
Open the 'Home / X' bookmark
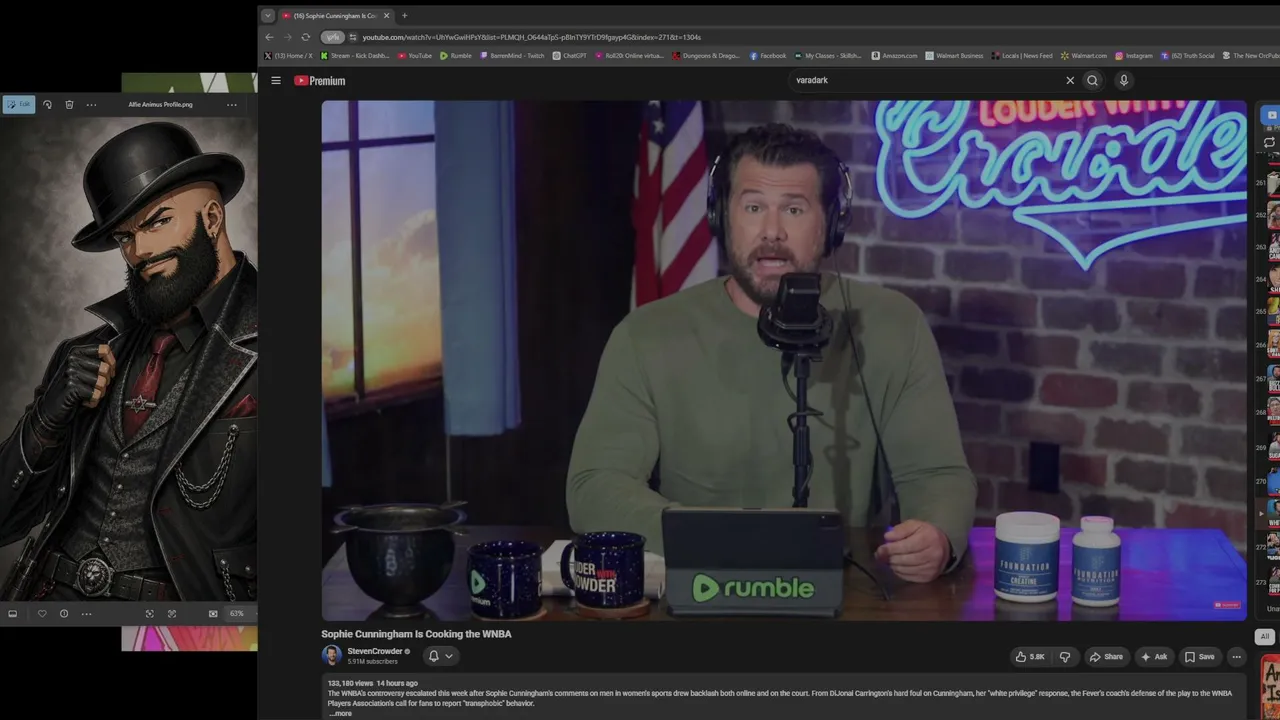pos(288,56)
